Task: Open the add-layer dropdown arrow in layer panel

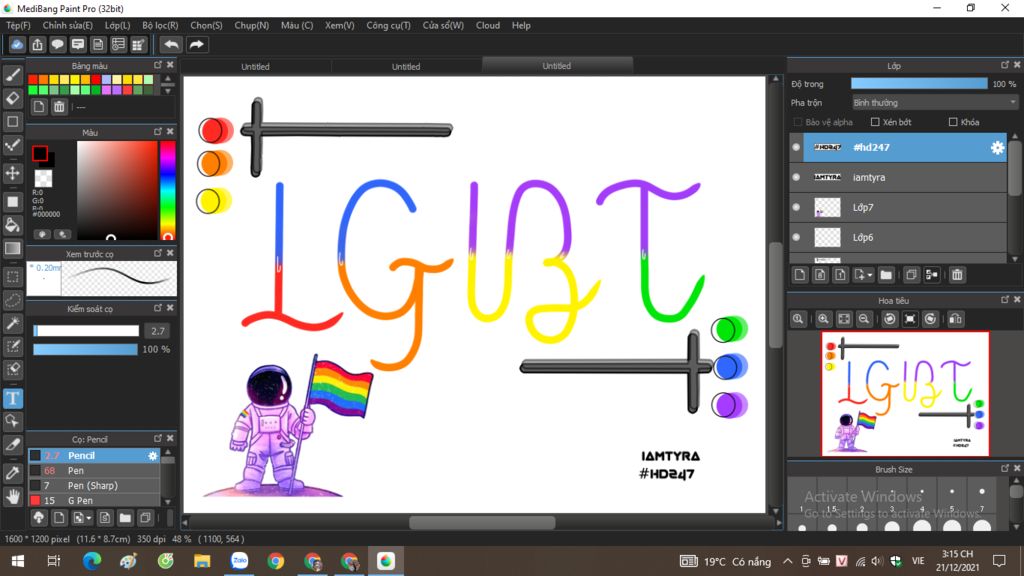Action: point(870,275)
